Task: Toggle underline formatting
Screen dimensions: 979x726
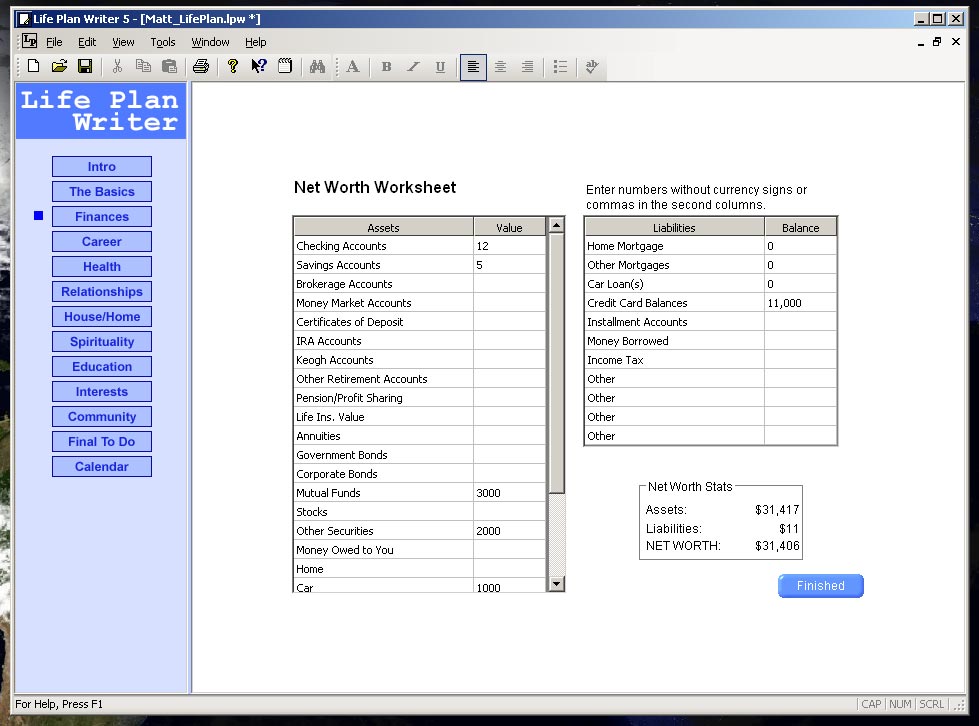Action: [440, 66]
